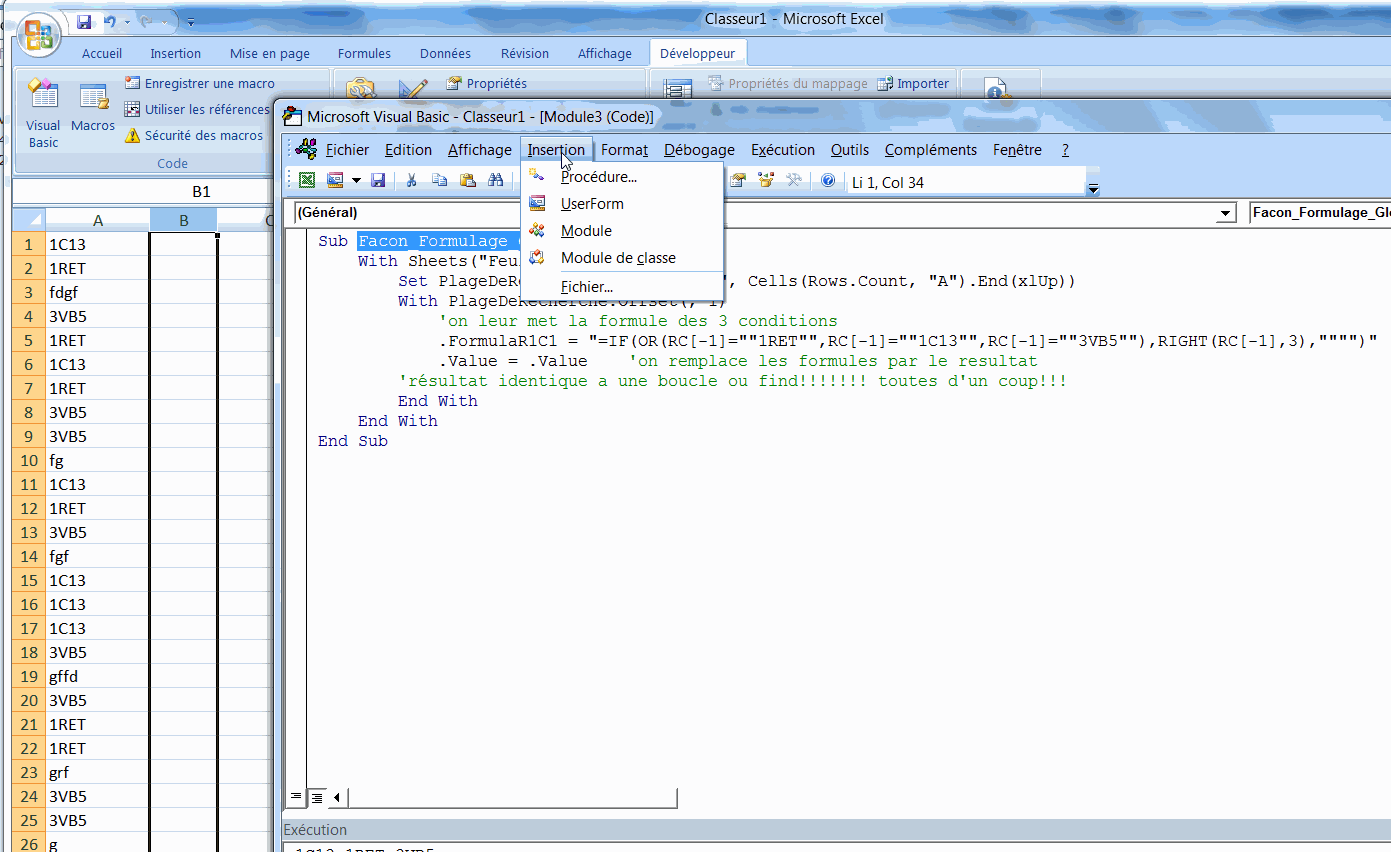The image size is (1391, 852).
Task: Click the Paste clipboard icon
Action: click(467, 181)
